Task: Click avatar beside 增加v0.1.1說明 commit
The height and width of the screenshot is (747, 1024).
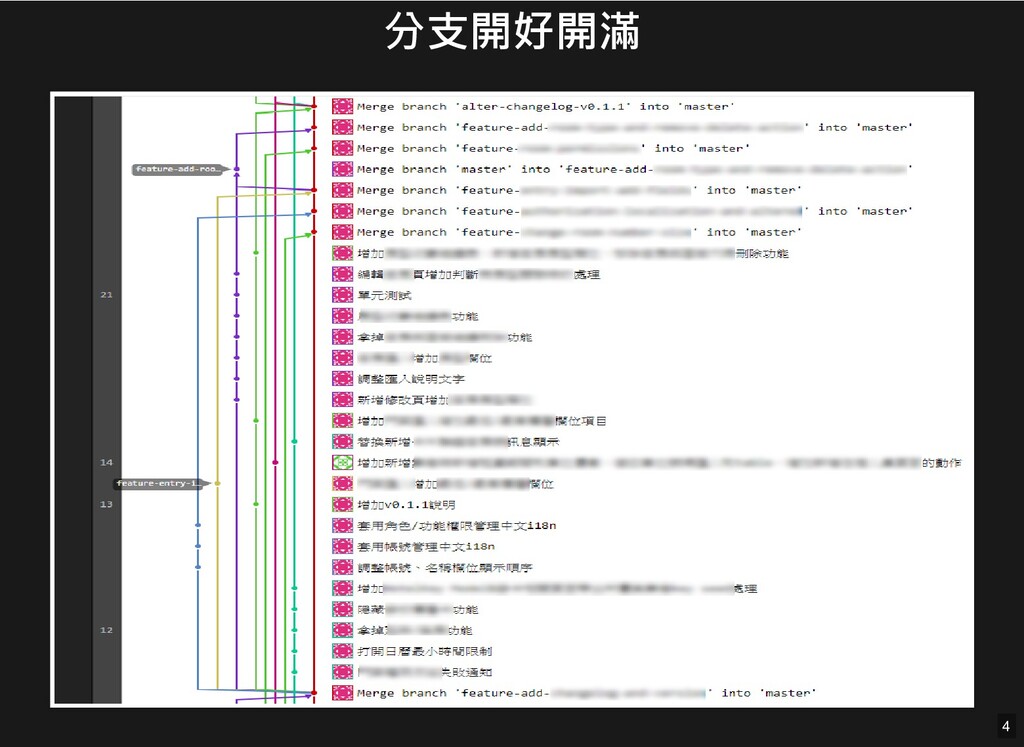Action: click(342, 505)
